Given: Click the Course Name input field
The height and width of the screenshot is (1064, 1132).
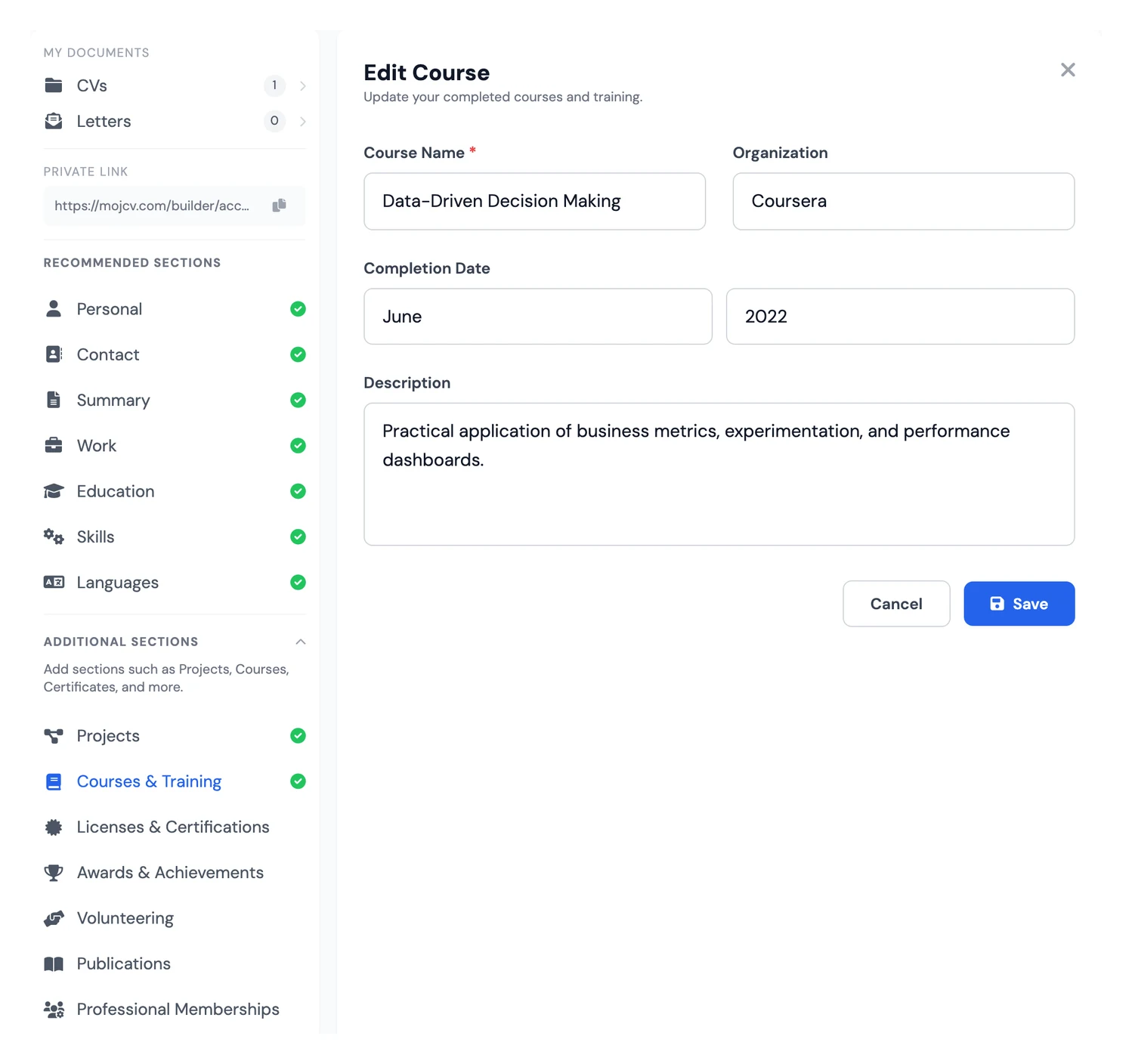Looking at the screenshot, I should [535, 201].
